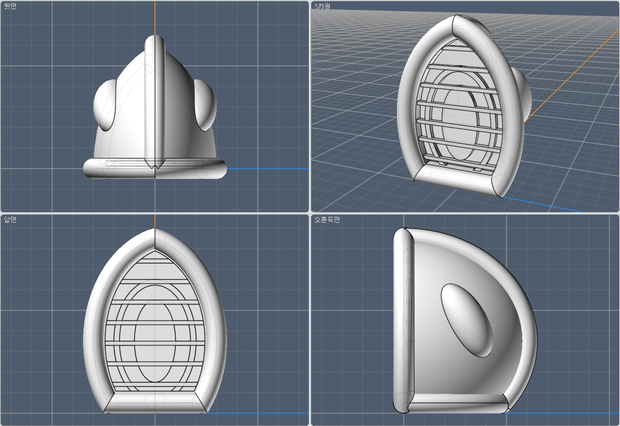Select the bottom sill in perspective view
Screen dimensions: 620x426
[455, 178]
